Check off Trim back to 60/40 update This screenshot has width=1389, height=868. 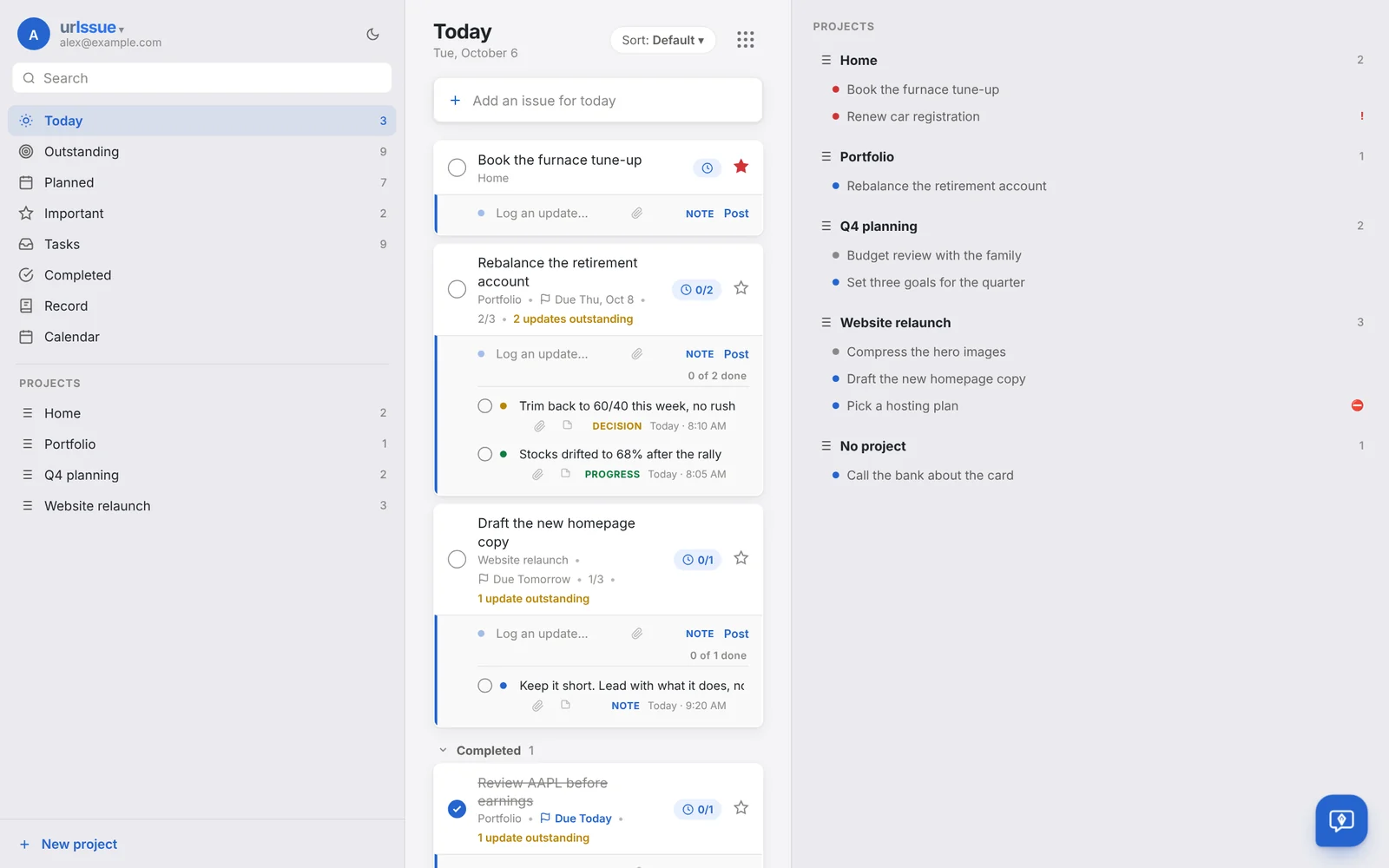(x=484, y=405)
